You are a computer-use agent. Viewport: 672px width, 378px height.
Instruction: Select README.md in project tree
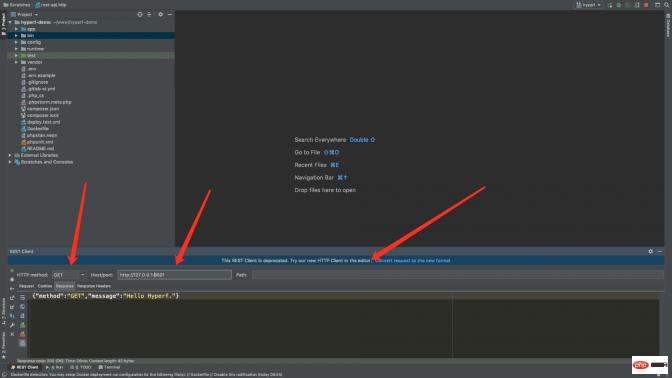point(40,149)
